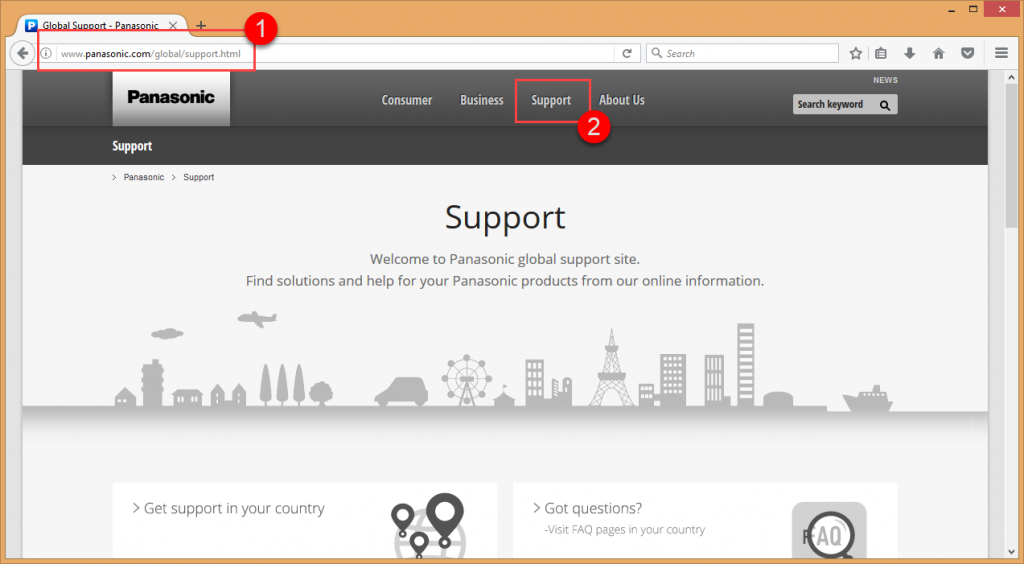Open a new tab with plus button
The image size is (1024, 564).
click(201, 26)
